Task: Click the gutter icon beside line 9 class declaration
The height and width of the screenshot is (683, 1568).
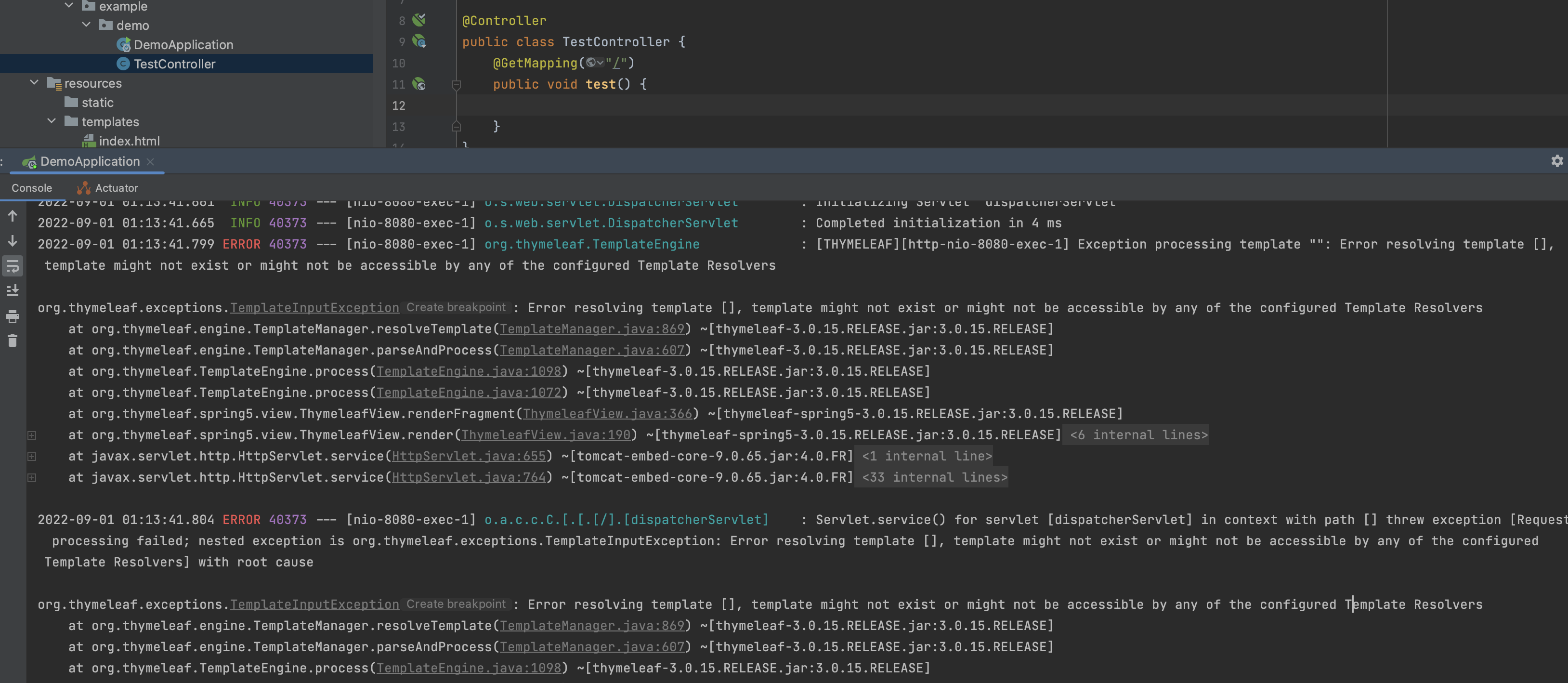Action: [x=419, y=41]
